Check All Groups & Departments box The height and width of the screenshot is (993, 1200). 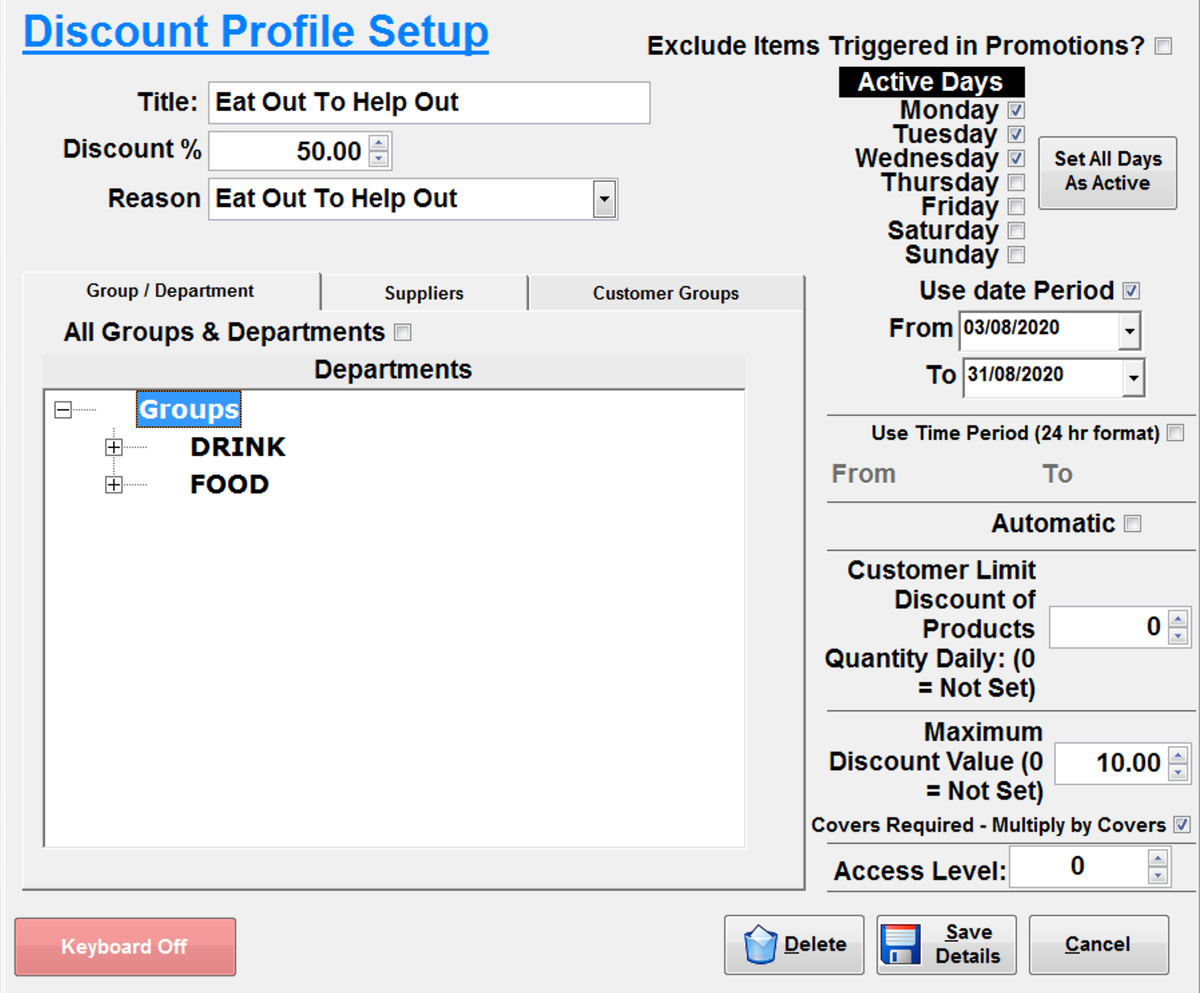coord(403,332)
